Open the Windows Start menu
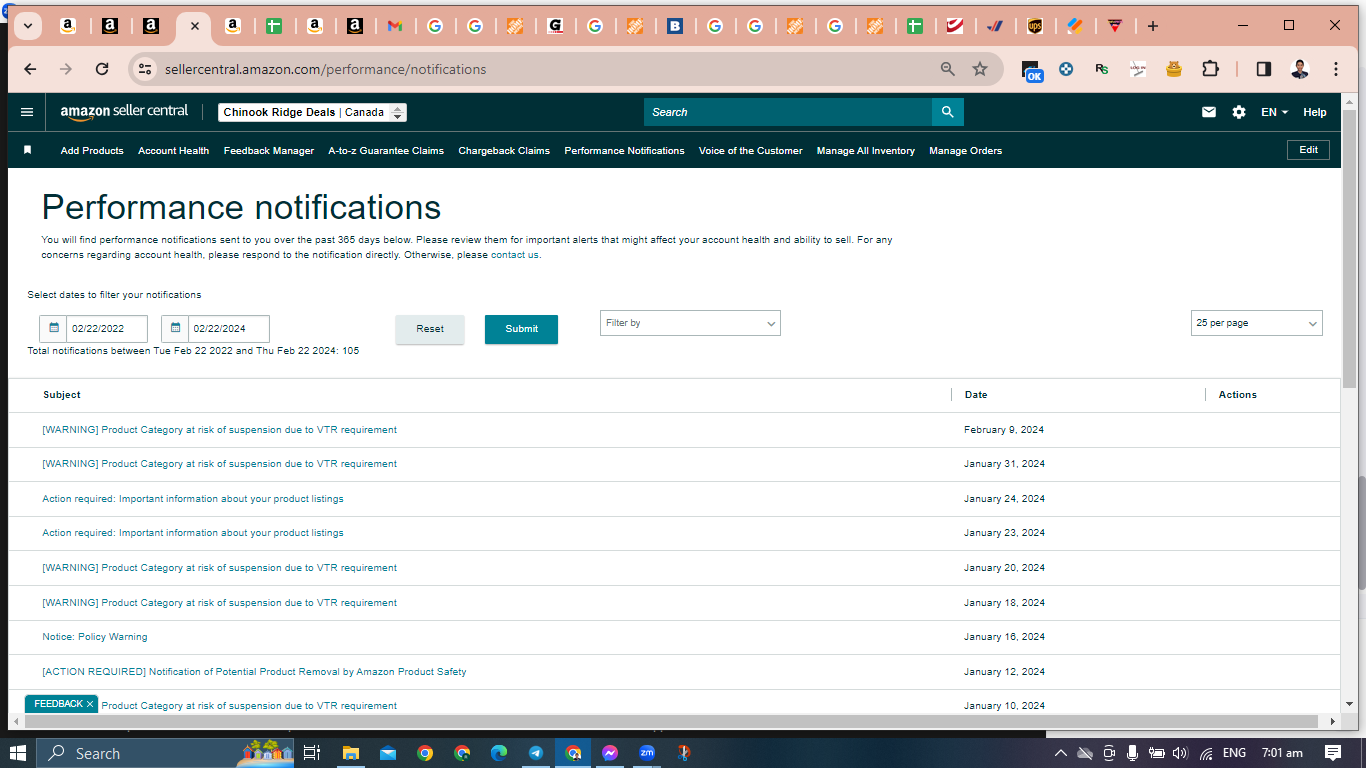 coord(18,753)
